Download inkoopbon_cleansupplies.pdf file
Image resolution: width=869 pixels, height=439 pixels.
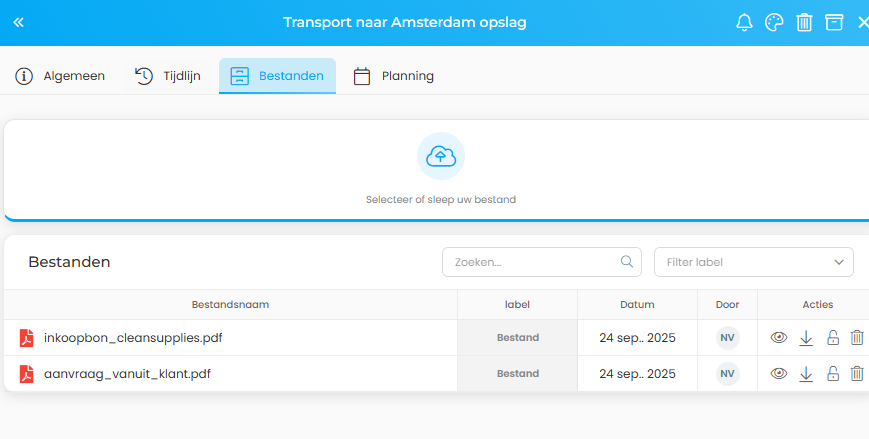(x=806, y=338)
